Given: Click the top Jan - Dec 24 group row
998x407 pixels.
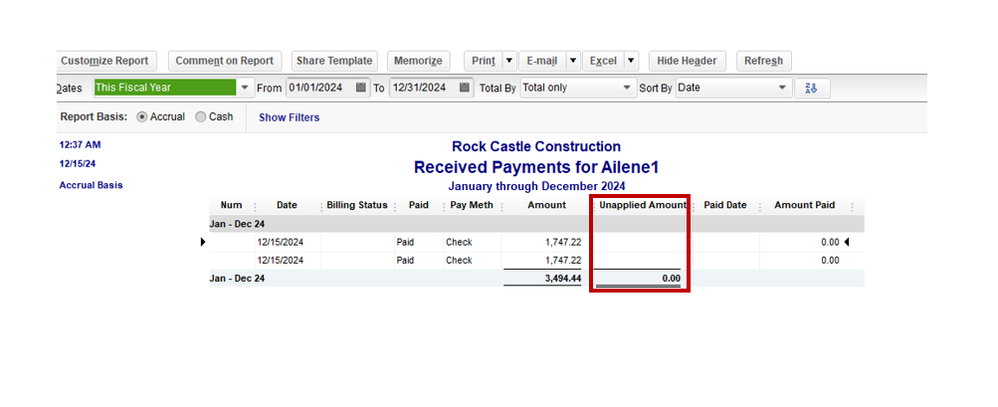Looking at the screenshot, I should pyautogui.click(x=537, y=224).
